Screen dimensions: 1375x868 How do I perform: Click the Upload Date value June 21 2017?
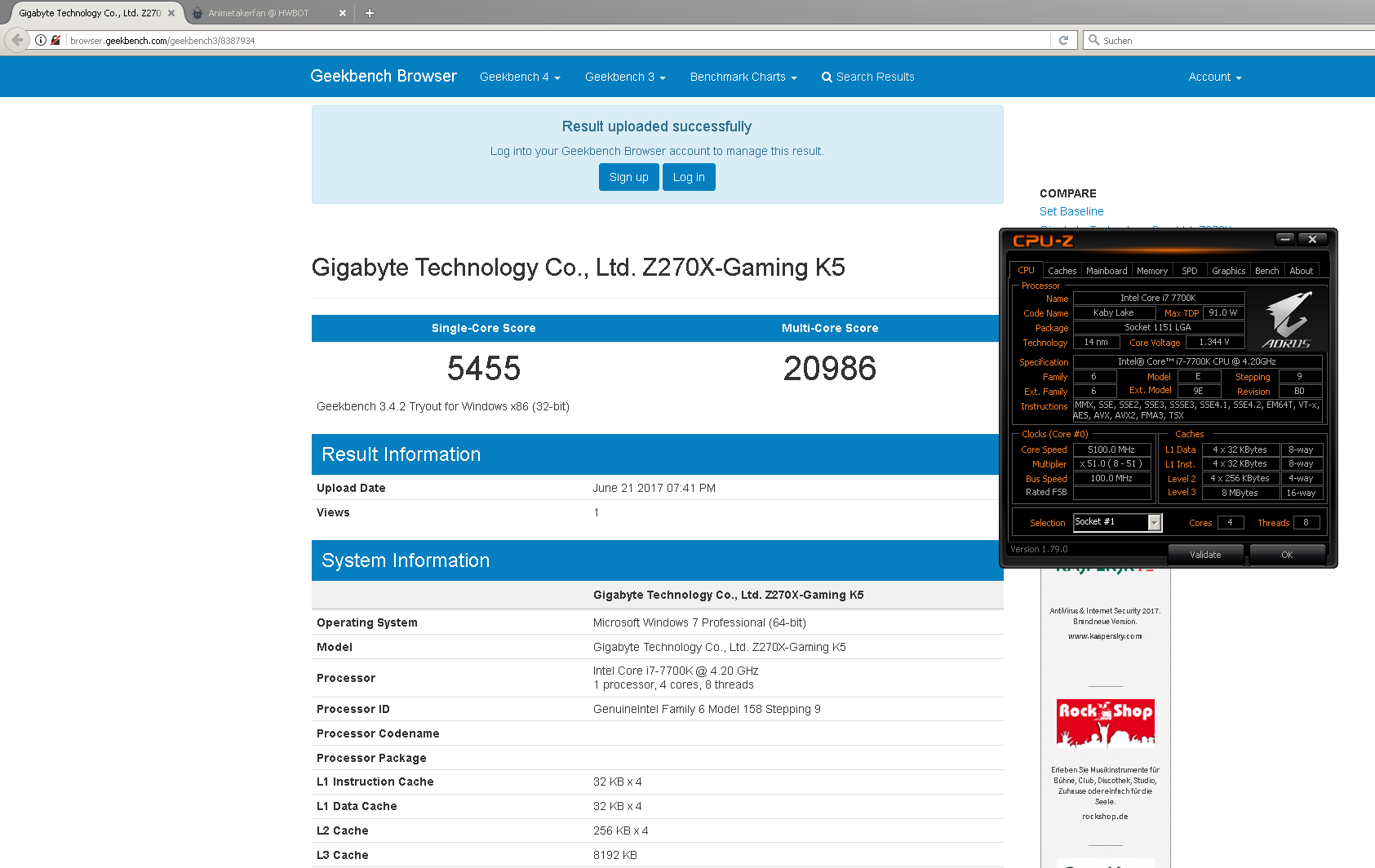click(x=654, y=488)
